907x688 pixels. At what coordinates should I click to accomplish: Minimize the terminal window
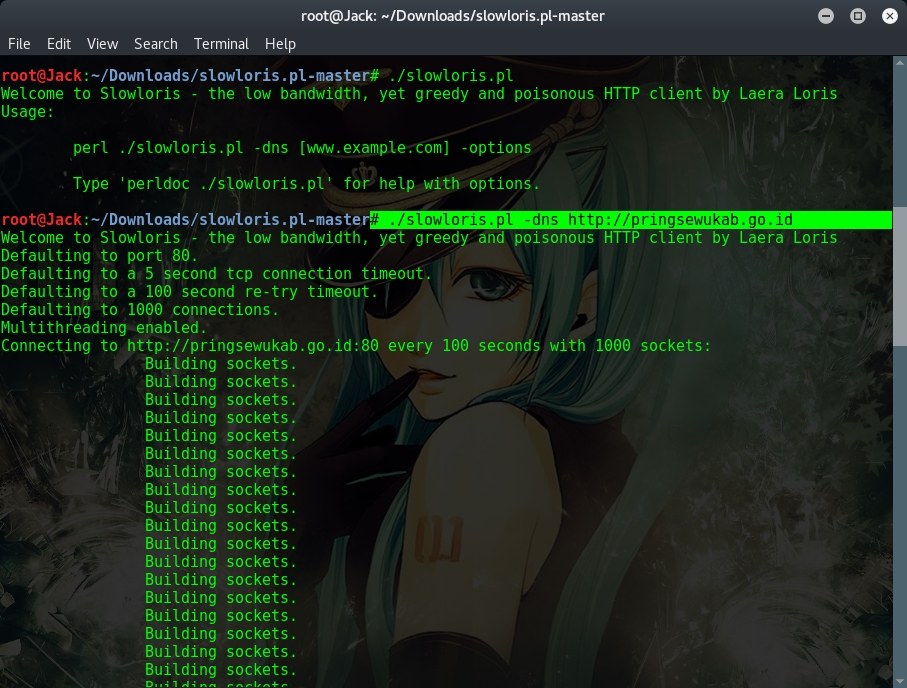point(826,16)
